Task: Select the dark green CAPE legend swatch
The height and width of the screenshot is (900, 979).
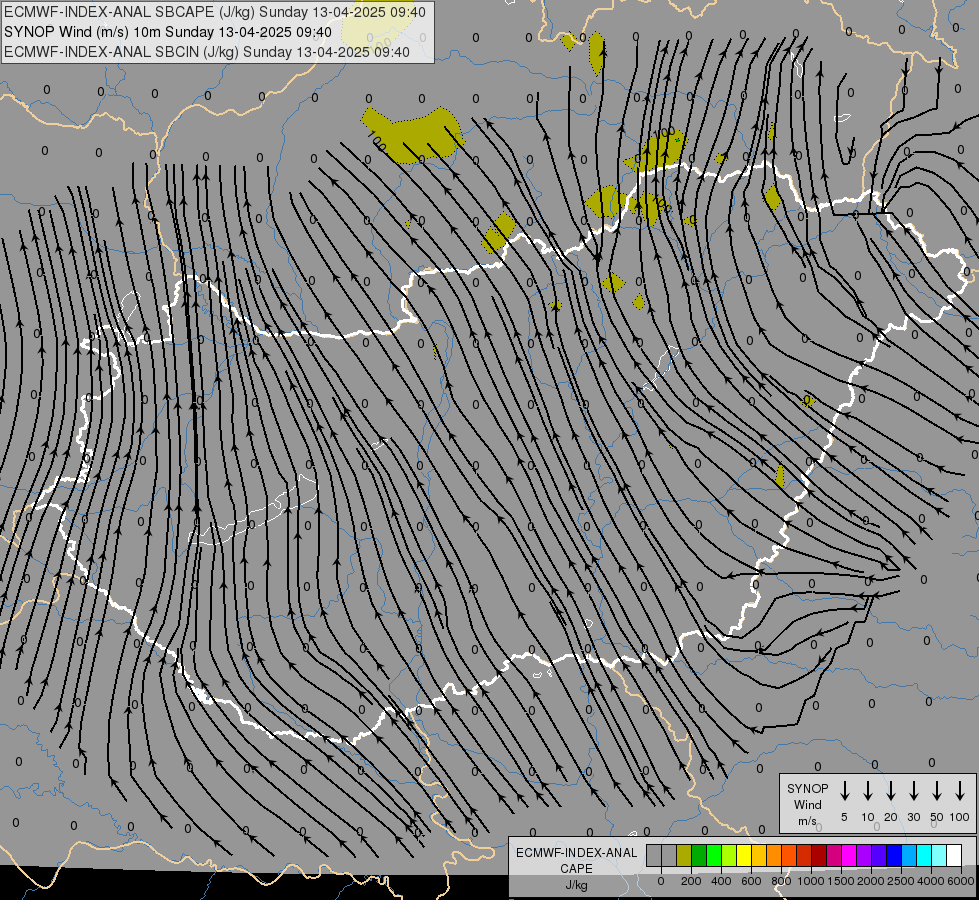Action: (x=699, y=856)
